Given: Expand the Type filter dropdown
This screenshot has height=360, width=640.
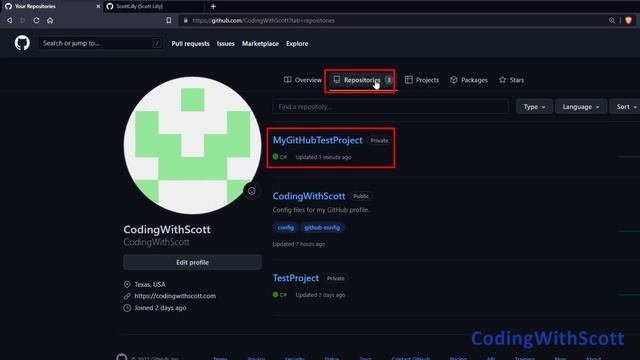Looking at the screenshot, I should [534, 107].
